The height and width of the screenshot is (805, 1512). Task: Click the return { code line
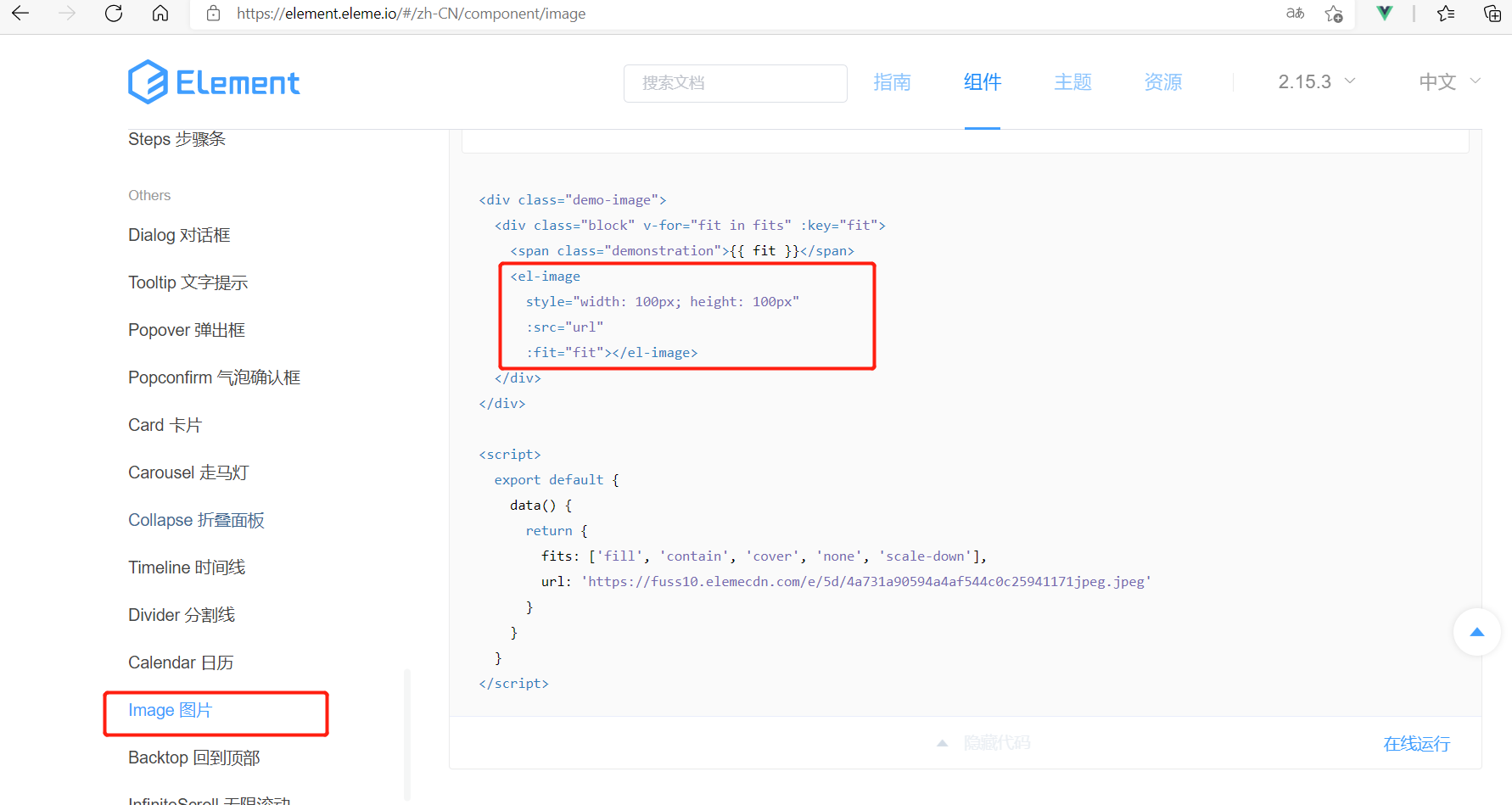point(557,531)
